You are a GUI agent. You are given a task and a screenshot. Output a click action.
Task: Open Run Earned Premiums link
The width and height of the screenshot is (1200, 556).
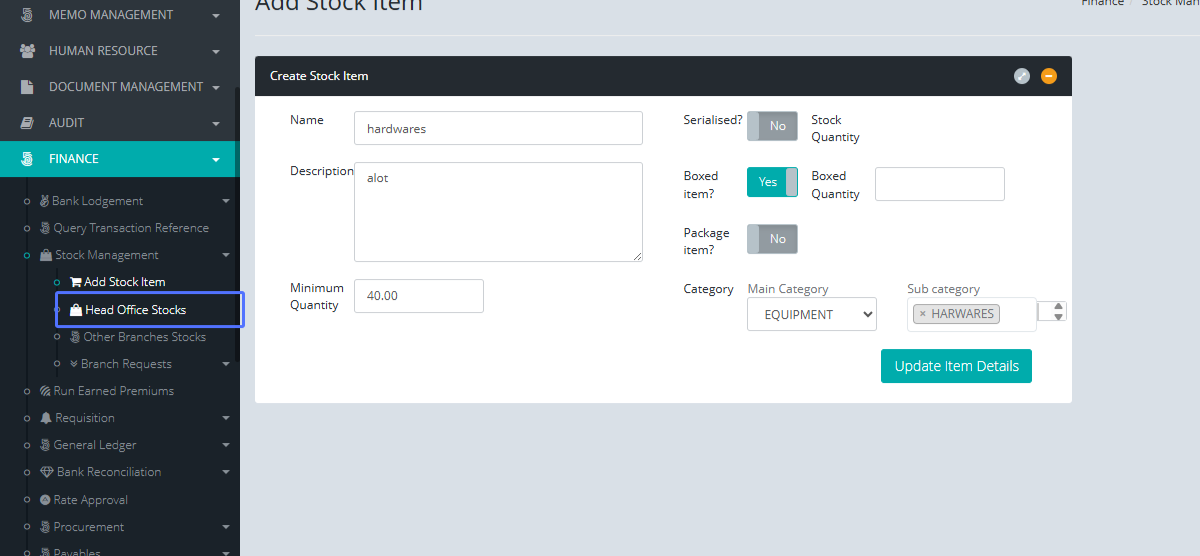click(x=113, y=391)
